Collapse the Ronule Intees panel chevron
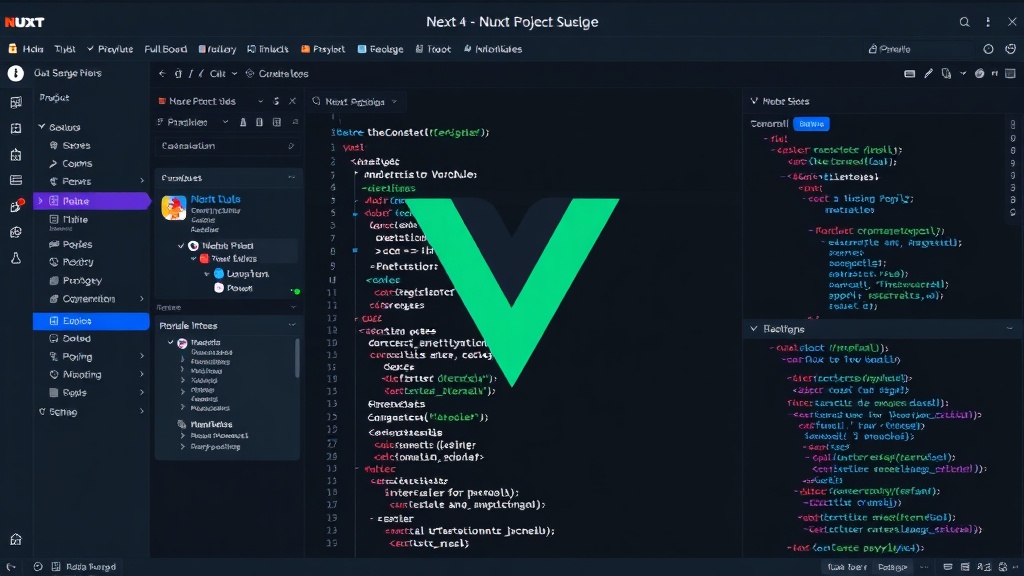 (292, 325)
